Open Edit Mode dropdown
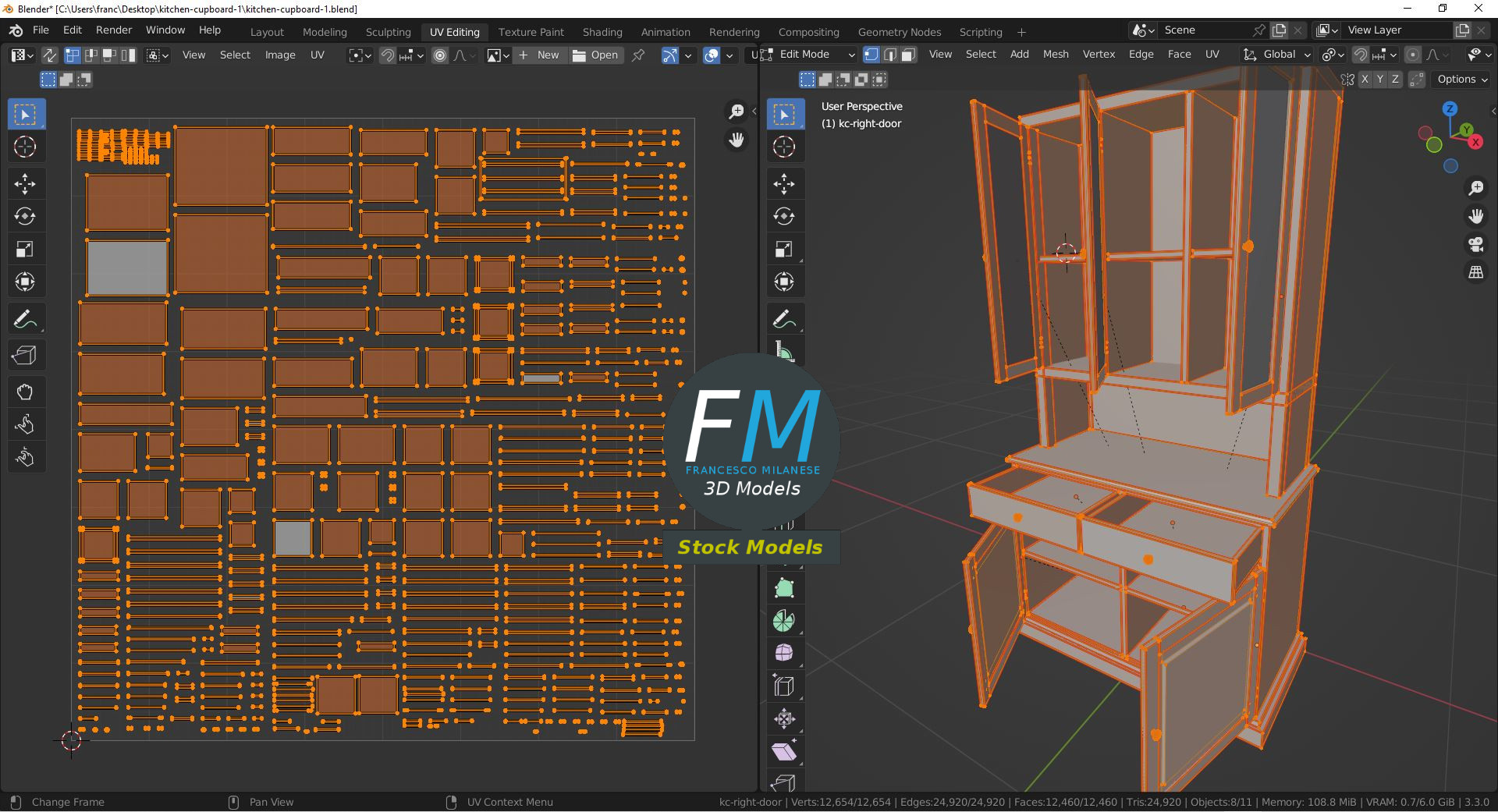The height and width of the screenshot is (812, 1498). (x=808, y=55)
